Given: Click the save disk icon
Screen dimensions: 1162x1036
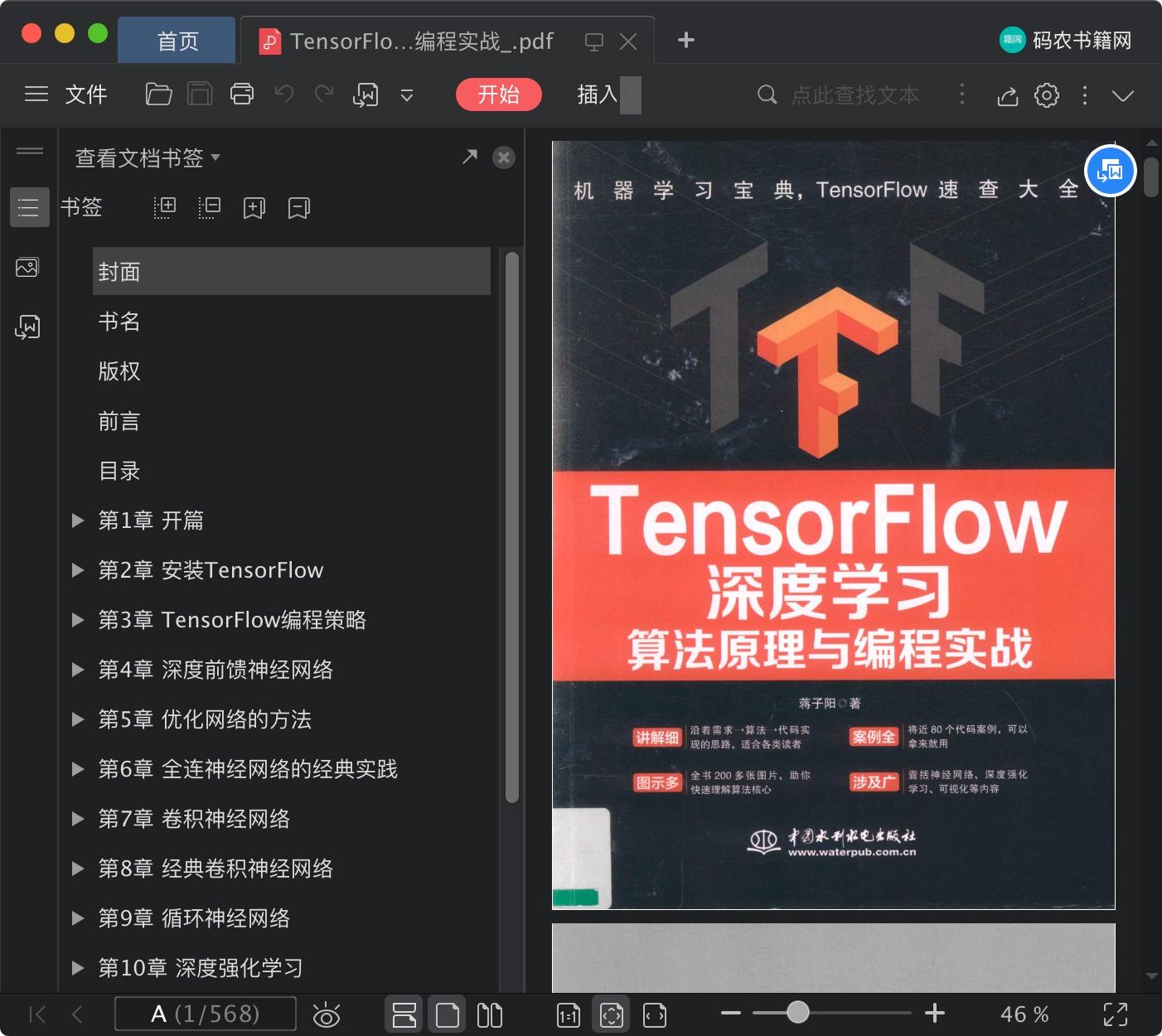Looking at the screenshot, I should (200, 94).
